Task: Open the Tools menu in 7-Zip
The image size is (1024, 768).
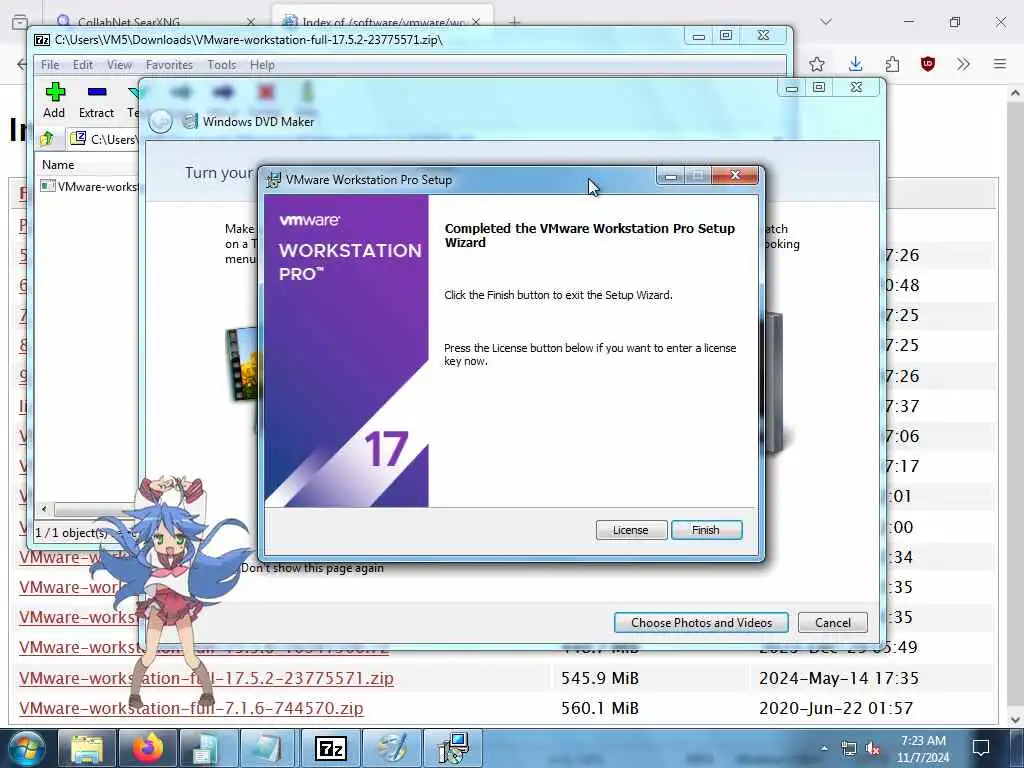Action: [221, 65]
